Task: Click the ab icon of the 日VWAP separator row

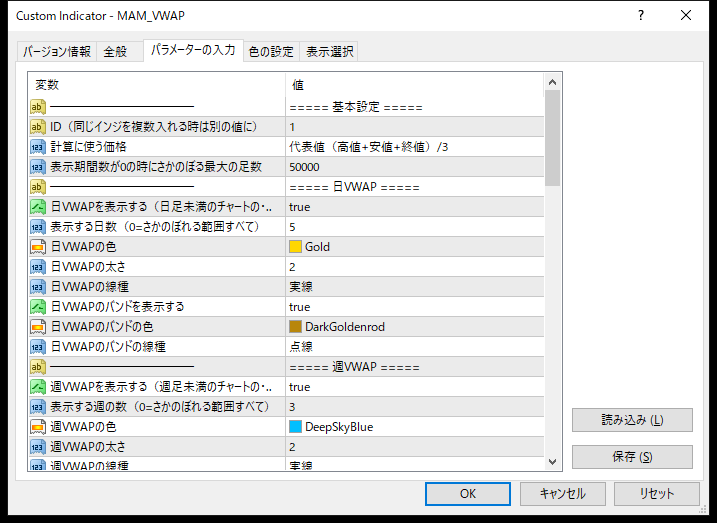Action: click(38, 187)
